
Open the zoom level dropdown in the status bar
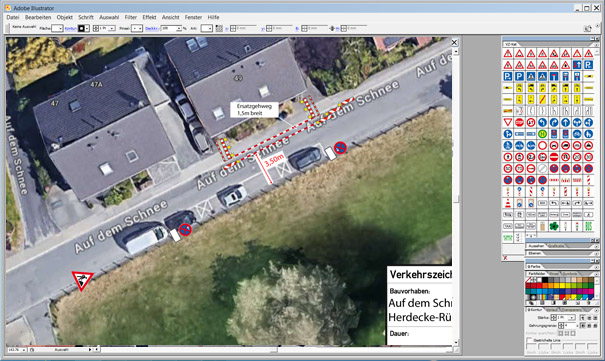coord(24,350)
